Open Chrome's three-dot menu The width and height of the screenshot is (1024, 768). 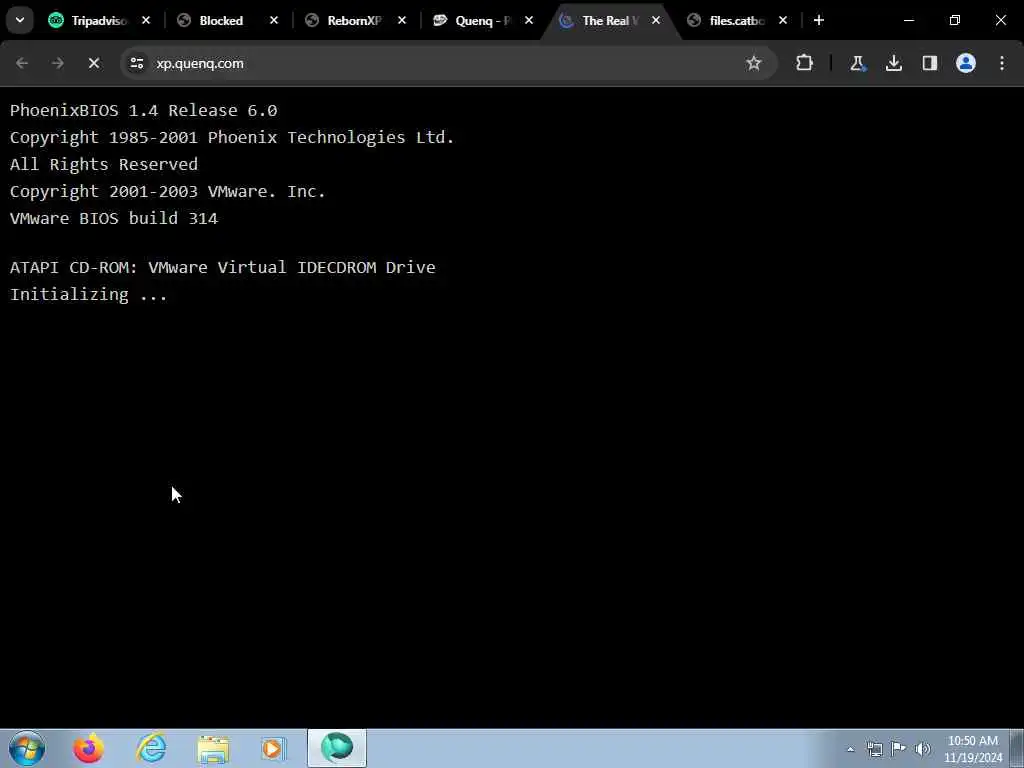(x=1002, y=63)
